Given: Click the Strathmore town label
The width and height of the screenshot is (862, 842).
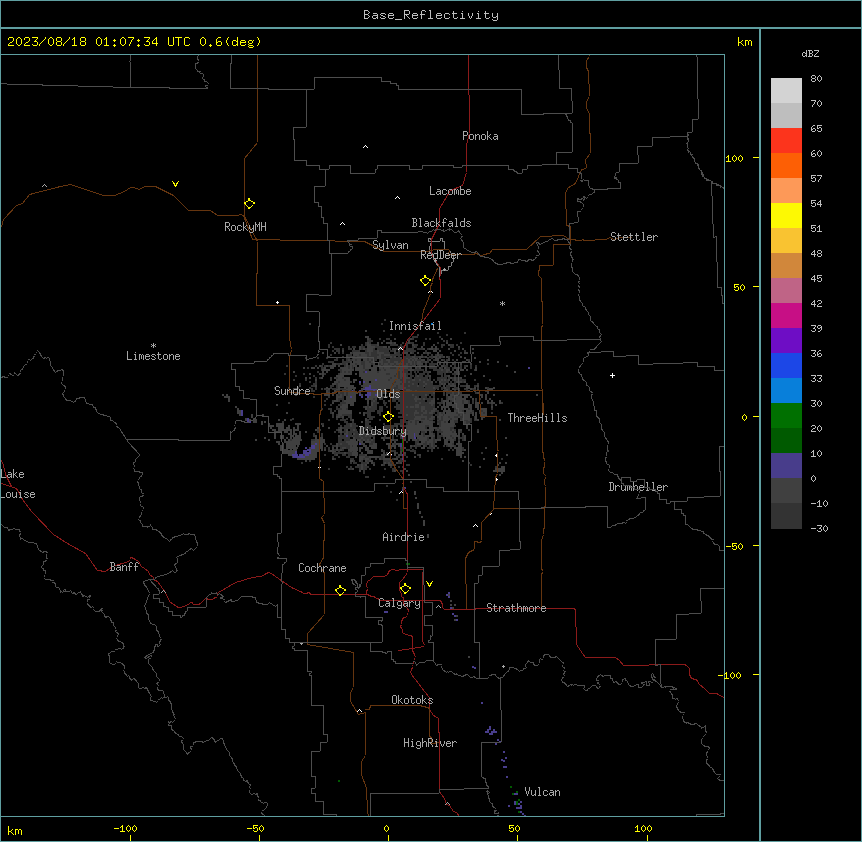Looking at the screenshot, I should (516, 608).
